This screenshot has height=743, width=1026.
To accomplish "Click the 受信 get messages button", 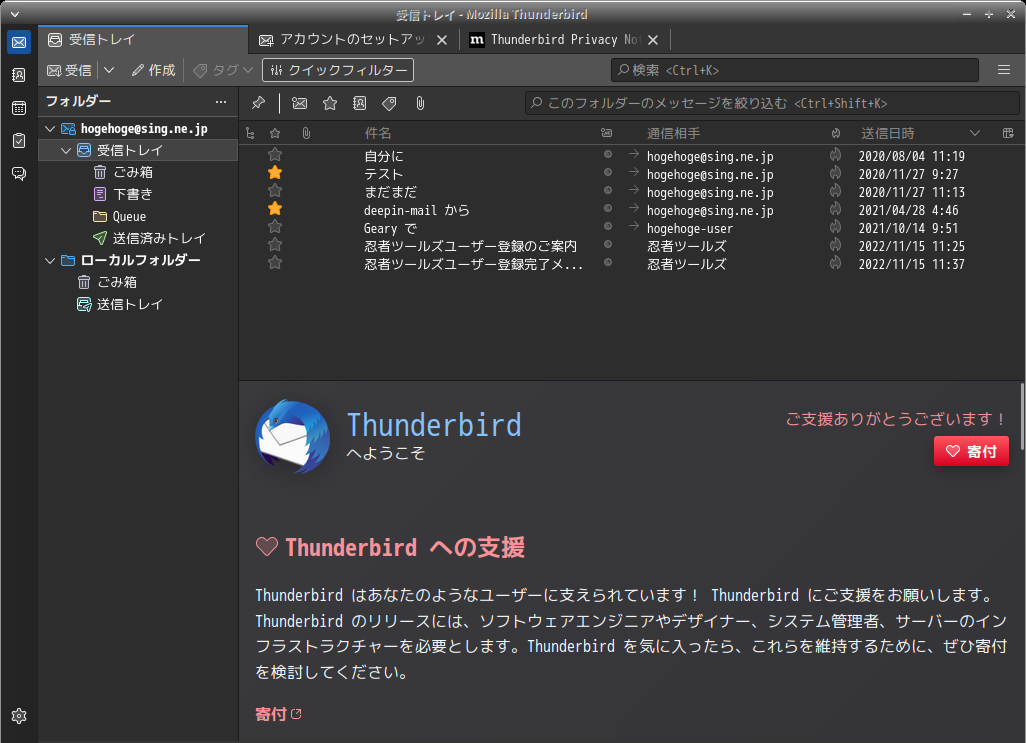I will (x=69, y=70).
